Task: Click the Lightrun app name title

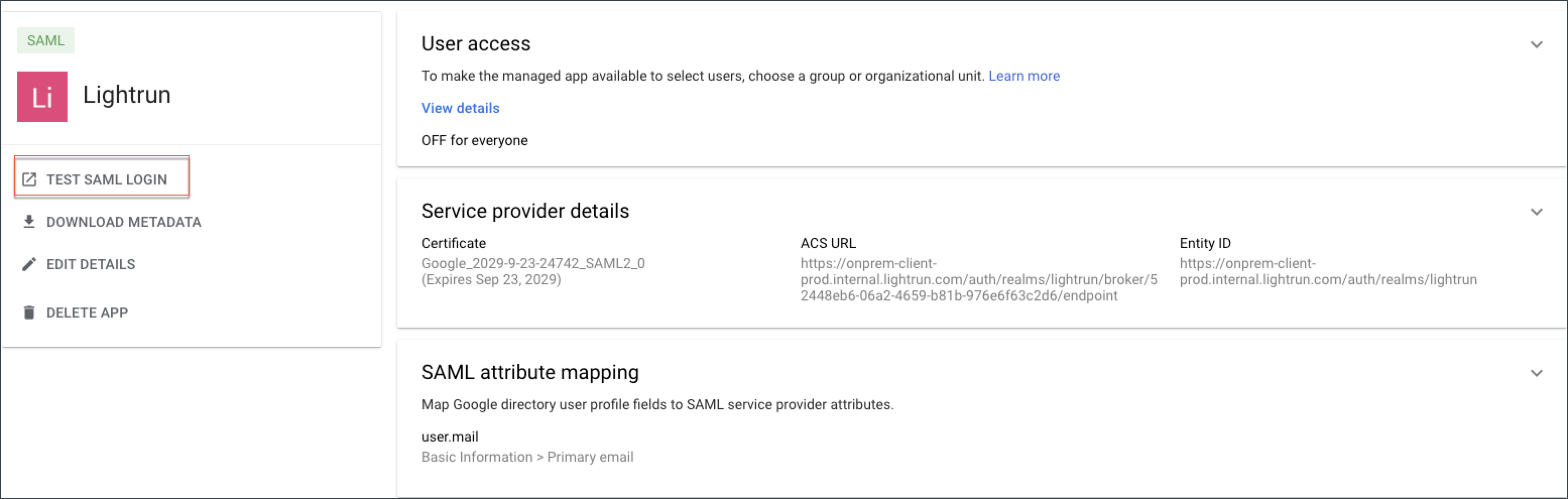Action: pyautogui.click(x=127, y=95)
